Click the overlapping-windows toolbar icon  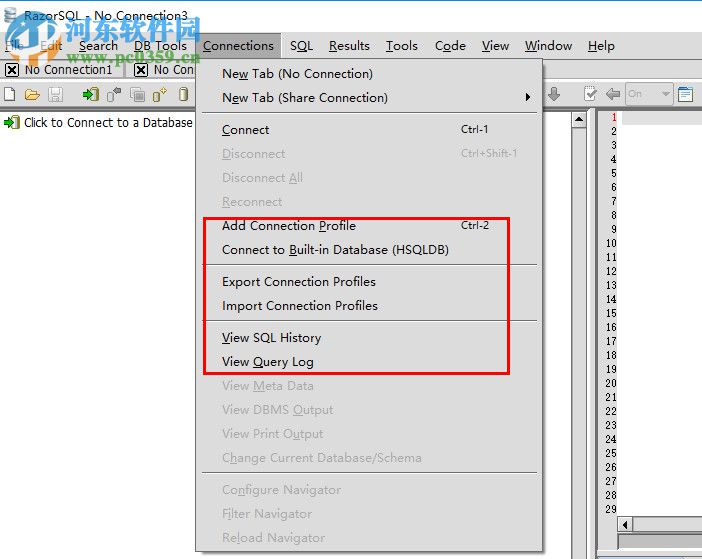coord(137,94)
